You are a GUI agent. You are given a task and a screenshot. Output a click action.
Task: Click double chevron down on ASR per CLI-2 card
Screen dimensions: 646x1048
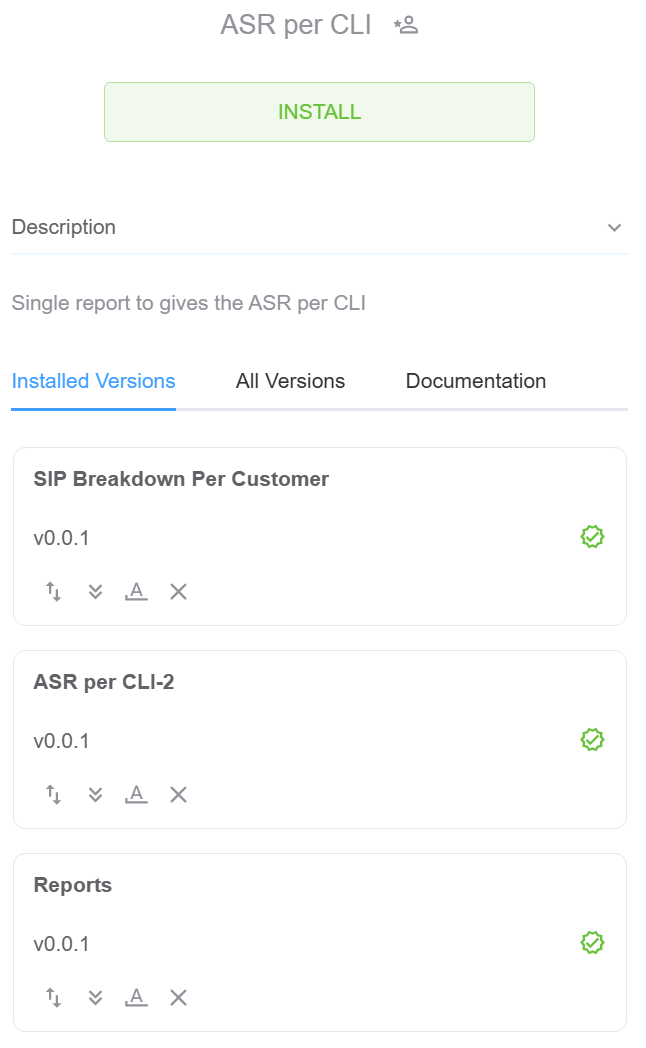(x=96, y=795)
